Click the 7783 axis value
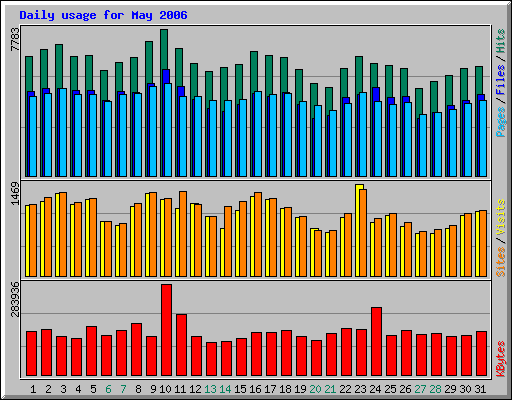This screenshot has width=512, height=400. tap(15, 39)
